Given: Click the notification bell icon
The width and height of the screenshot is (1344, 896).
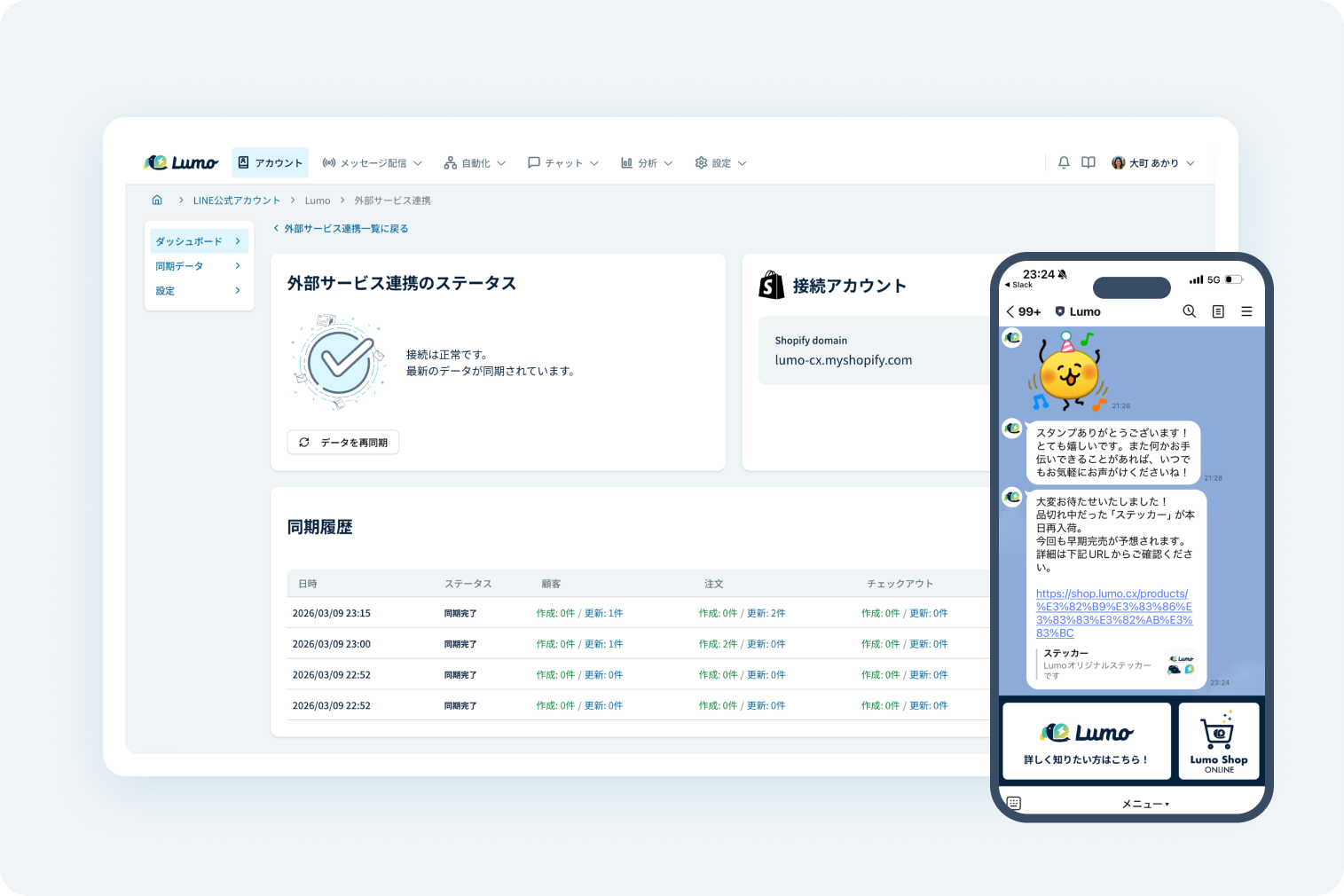Looking at the screenshot, I should pos(1063,162).
